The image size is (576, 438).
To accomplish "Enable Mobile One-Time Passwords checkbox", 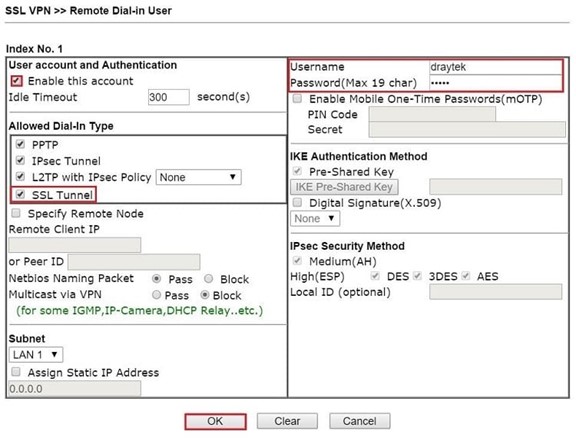I will tap(297, 98).
